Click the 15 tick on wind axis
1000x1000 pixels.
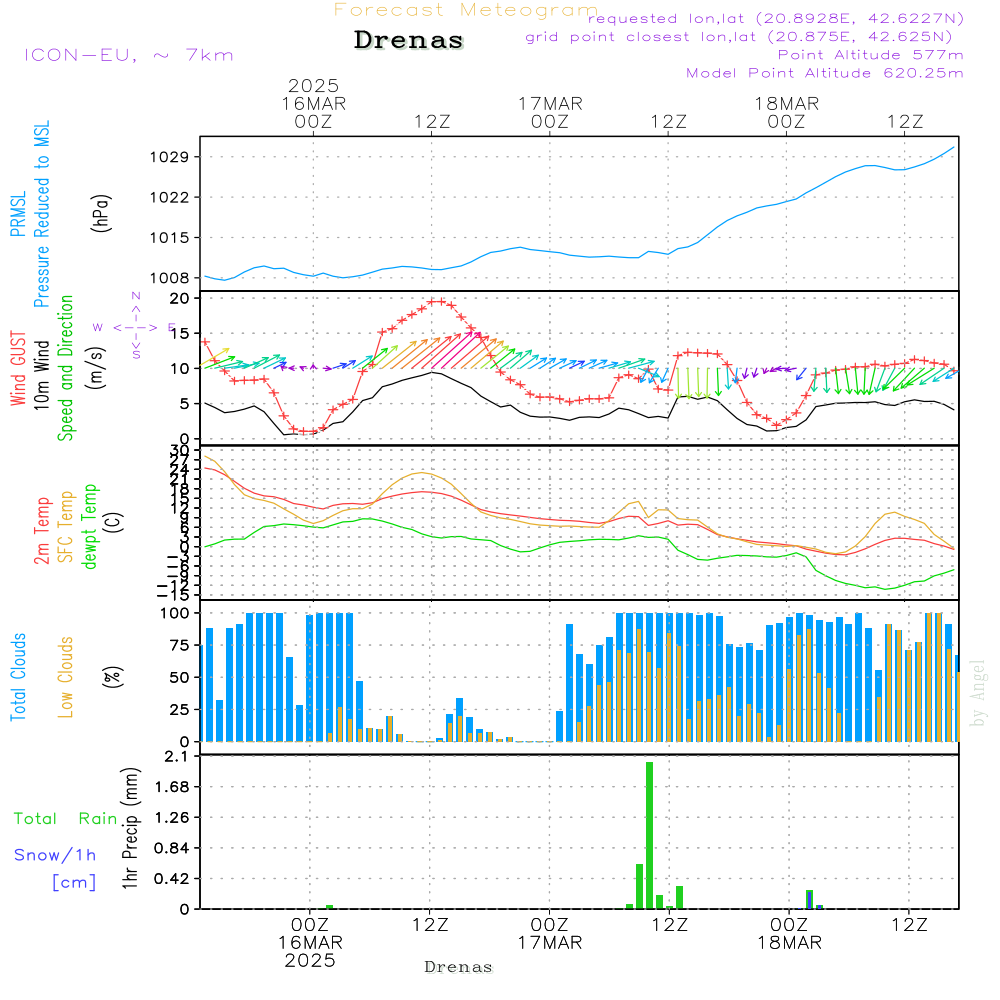[x=179, y=333]
